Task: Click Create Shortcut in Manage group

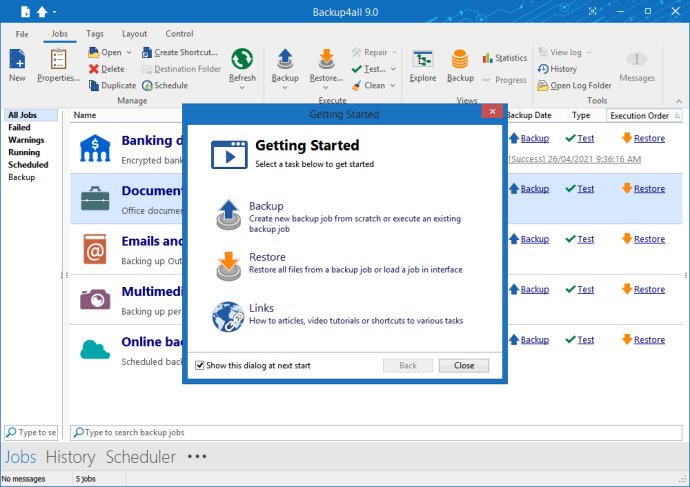Action: point(180,52)
